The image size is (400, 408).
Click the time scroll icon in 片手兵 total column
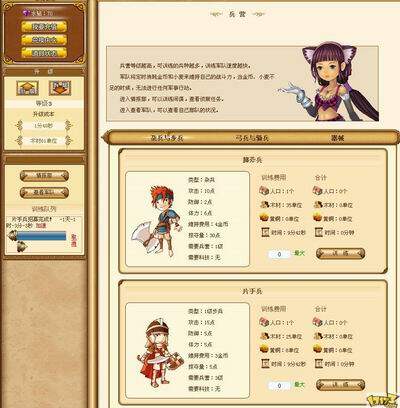pos(319,363)
